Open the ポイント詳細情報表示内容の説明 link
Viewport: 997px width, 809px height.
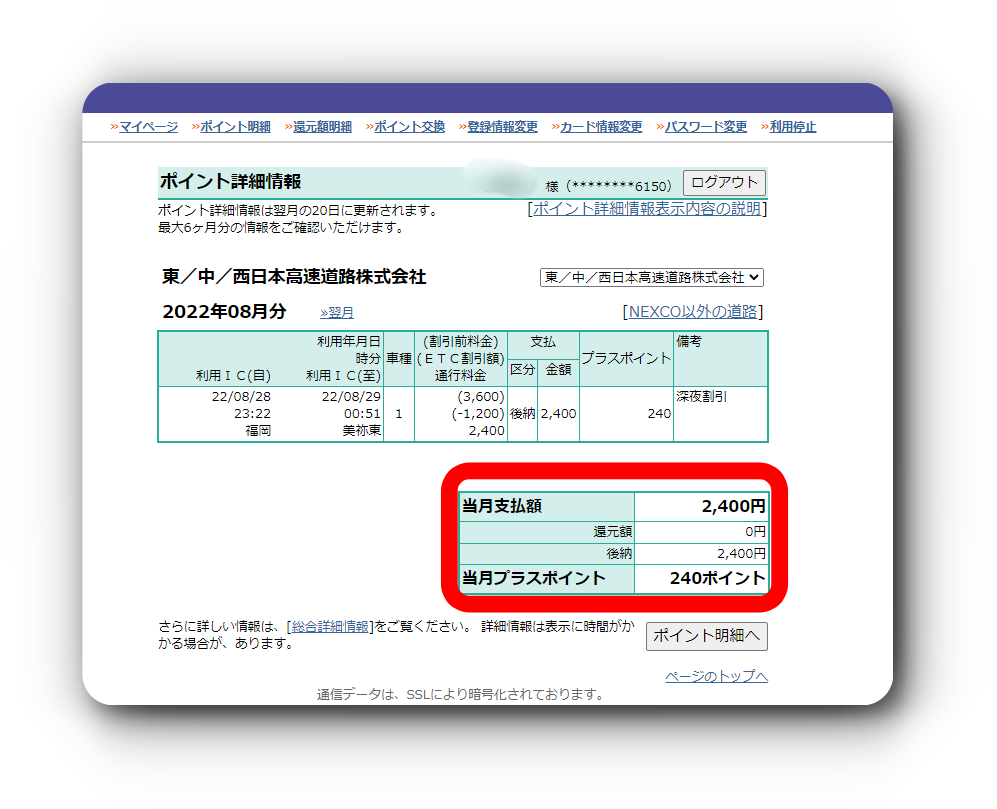tap(647, 209)
